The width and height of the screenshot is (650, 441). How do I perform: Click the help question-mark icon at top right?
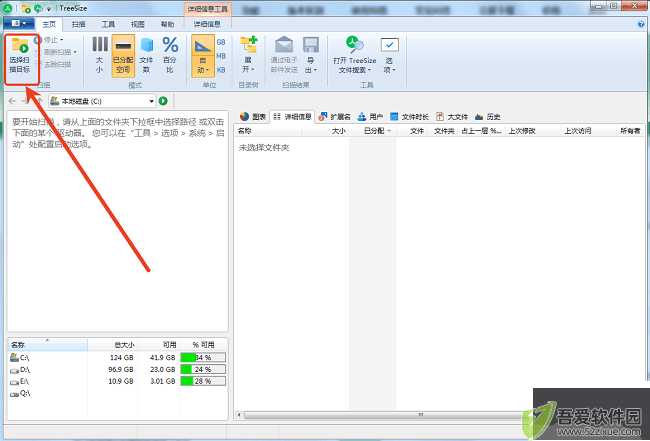(641, 24)
